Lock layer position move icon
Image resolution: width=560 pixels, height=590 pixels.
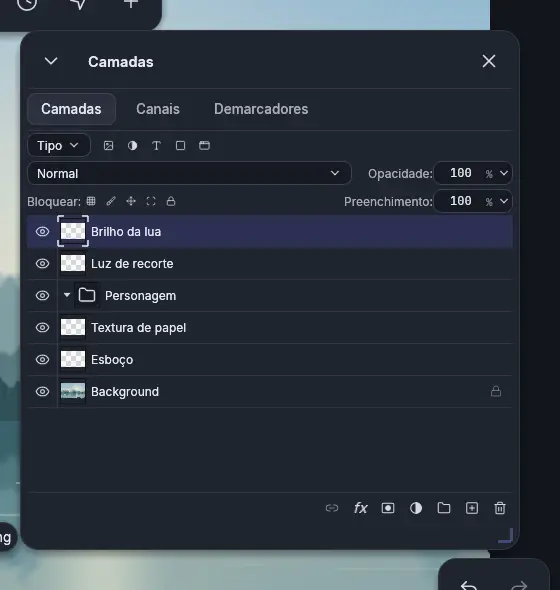pyautogui.click(x=131, y=201)
